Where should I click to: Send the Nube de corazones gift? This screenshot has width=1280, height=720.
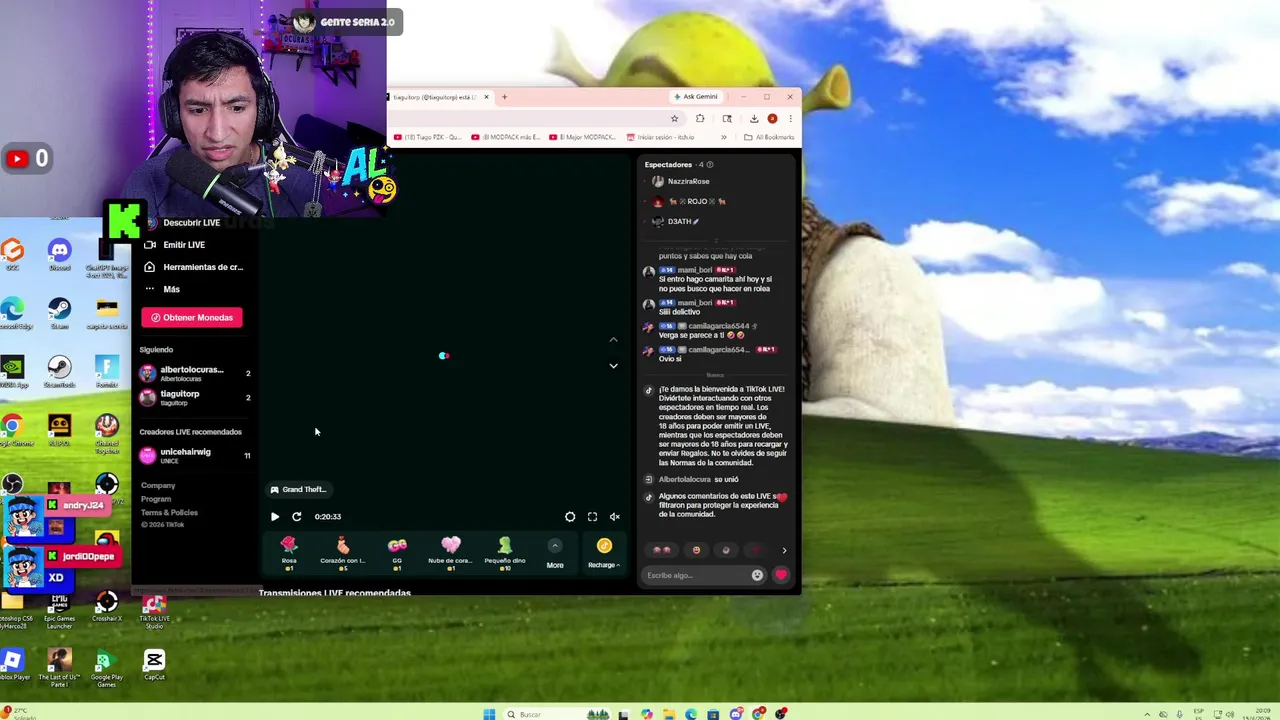(450, 552)
